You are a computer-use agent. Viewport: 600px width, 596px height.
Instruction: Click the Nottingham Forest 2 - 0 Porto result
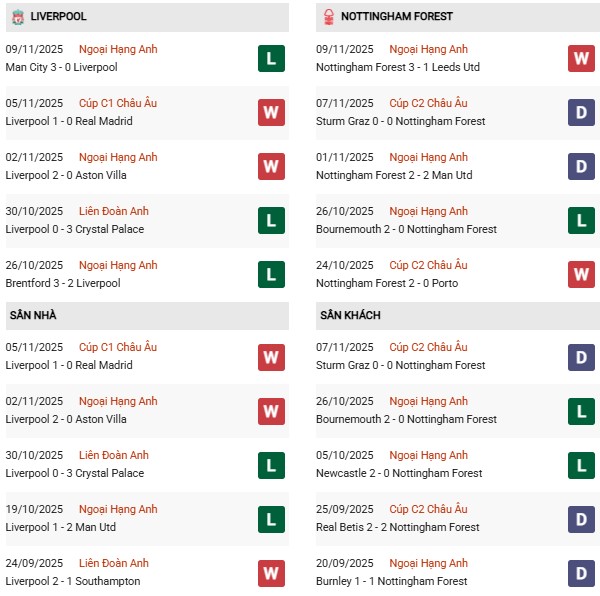(x=380, y=283)
